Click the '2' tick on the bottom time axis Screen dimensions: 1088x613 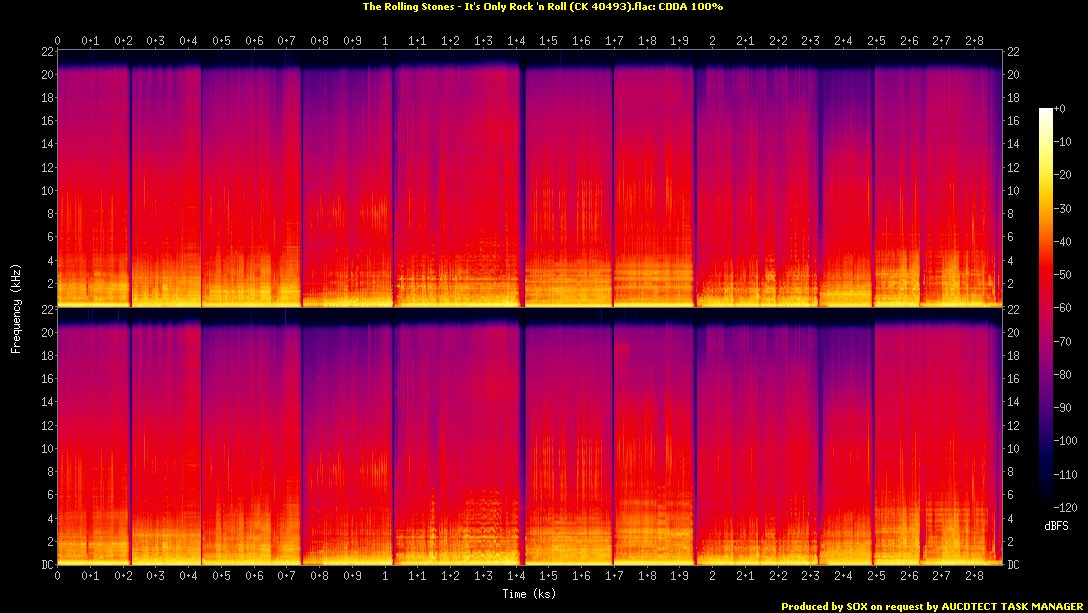712,576
